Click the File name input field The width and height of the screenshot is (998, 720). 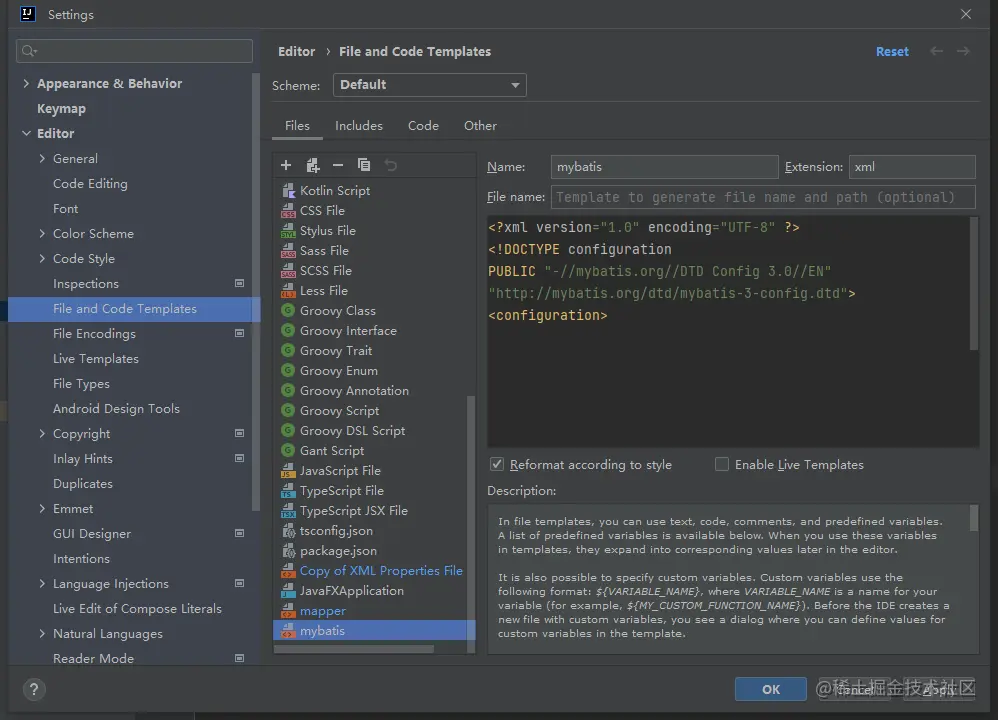pos(763,198)
